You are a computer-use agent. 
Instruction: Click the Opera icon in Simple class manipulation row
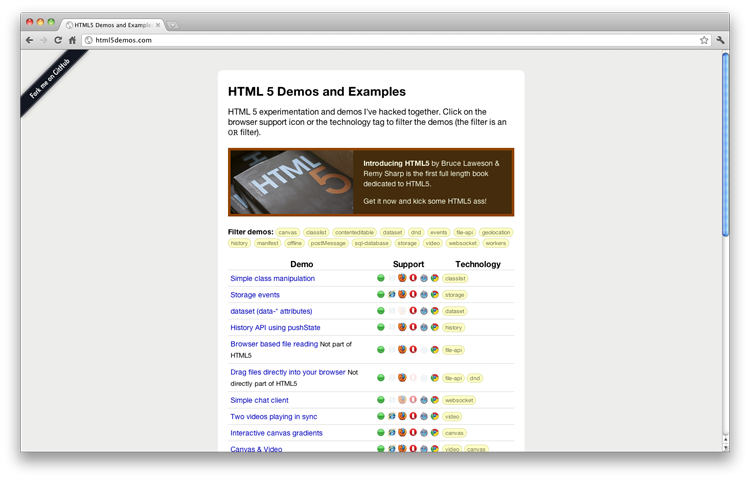coord(413,278)
